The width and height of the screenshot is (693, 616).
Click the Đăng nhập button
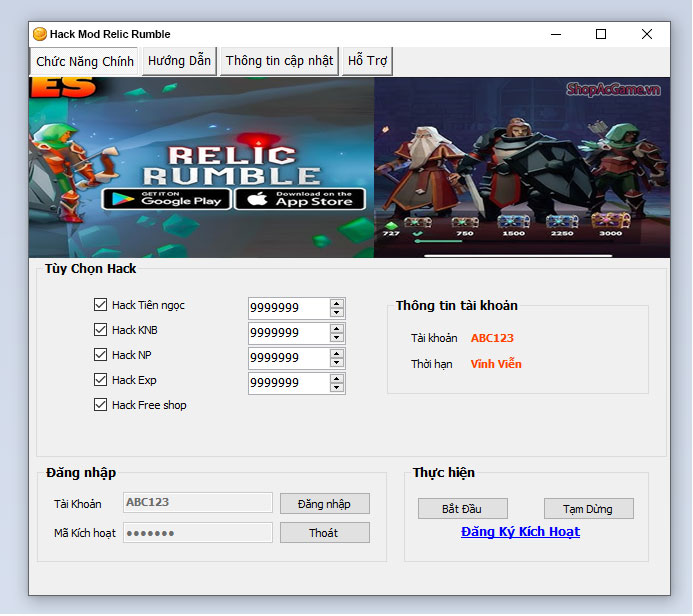point(324,504)
